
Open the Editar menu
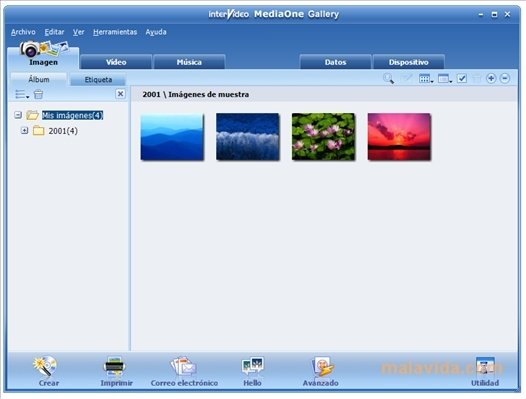pyautogui.click(x=54, y=32)
